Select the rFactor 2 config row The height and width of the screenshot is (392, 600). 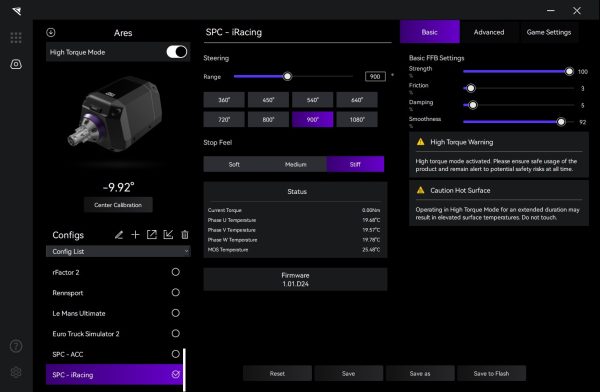[x=114, y=272]
